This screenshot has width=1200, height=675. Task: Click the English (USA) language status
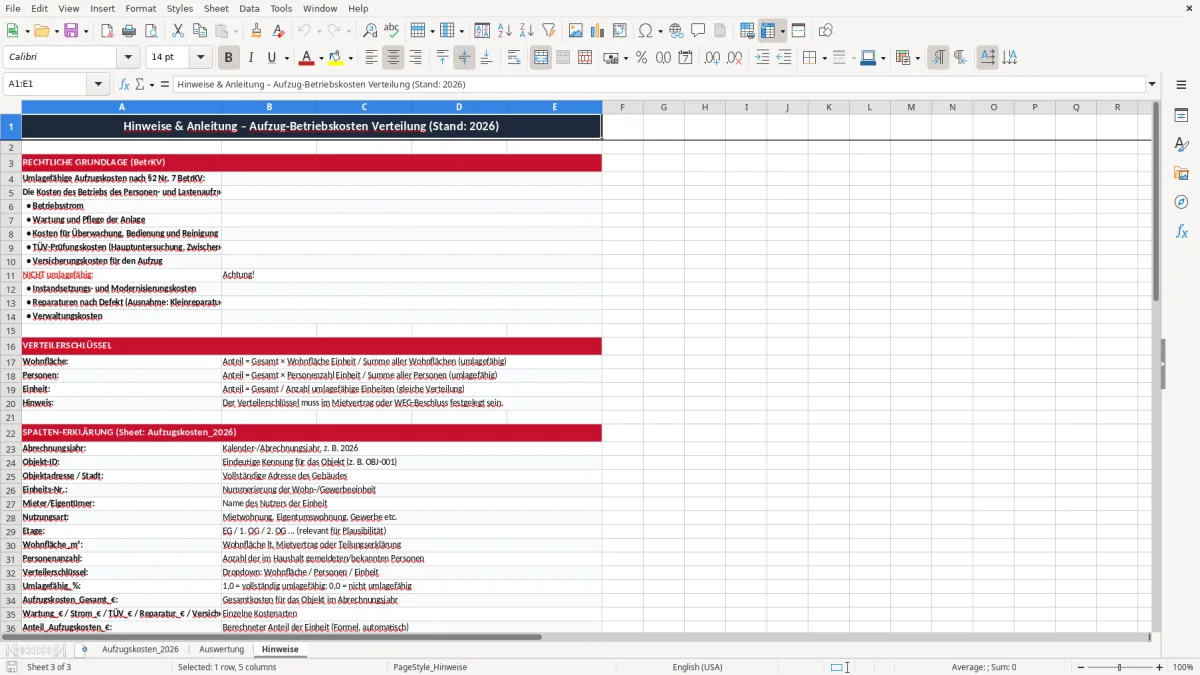[697, 667]
